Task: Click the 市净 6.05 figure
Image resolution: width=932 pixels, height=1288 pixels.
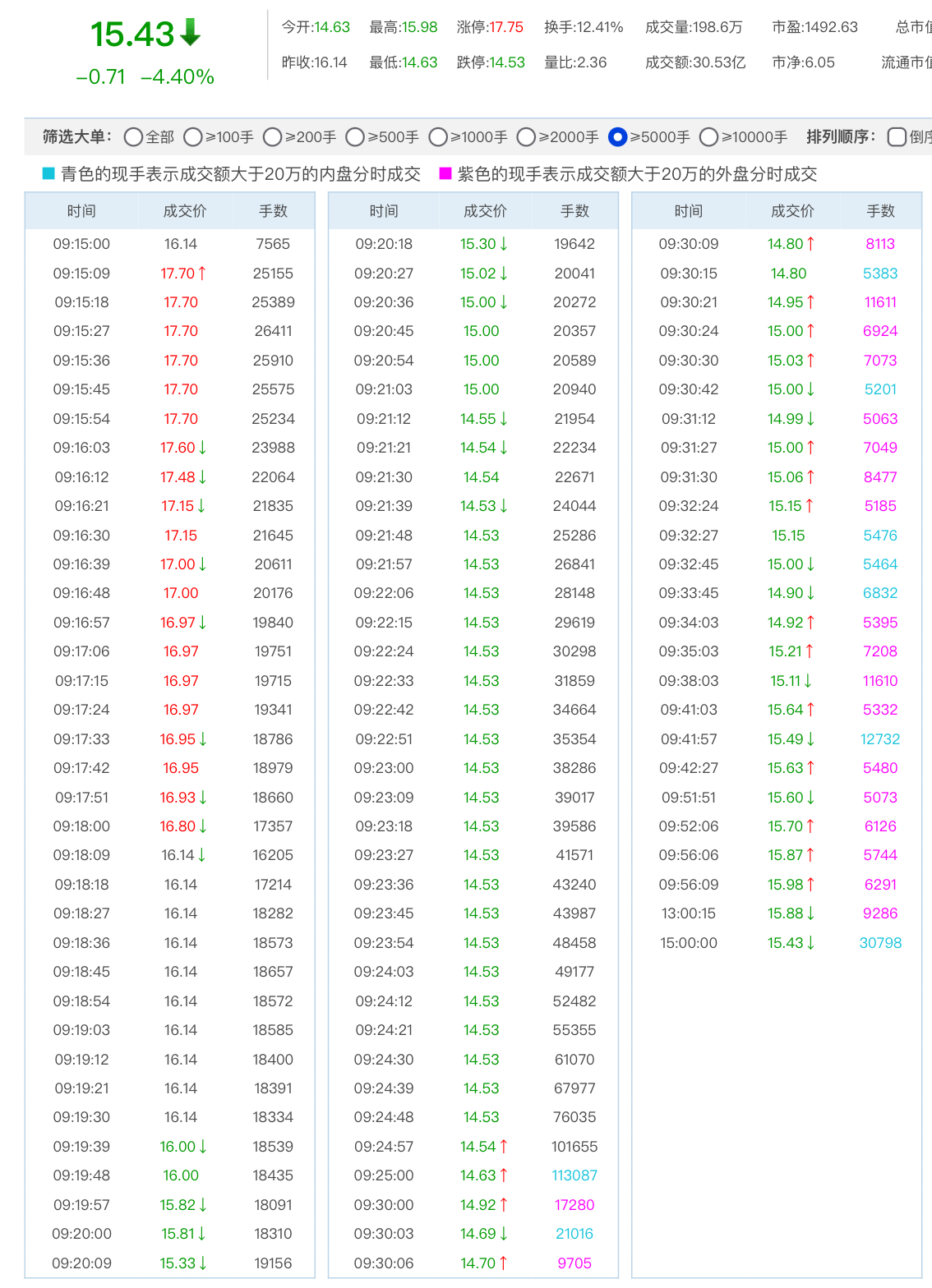Action: (x=819, y=62)
